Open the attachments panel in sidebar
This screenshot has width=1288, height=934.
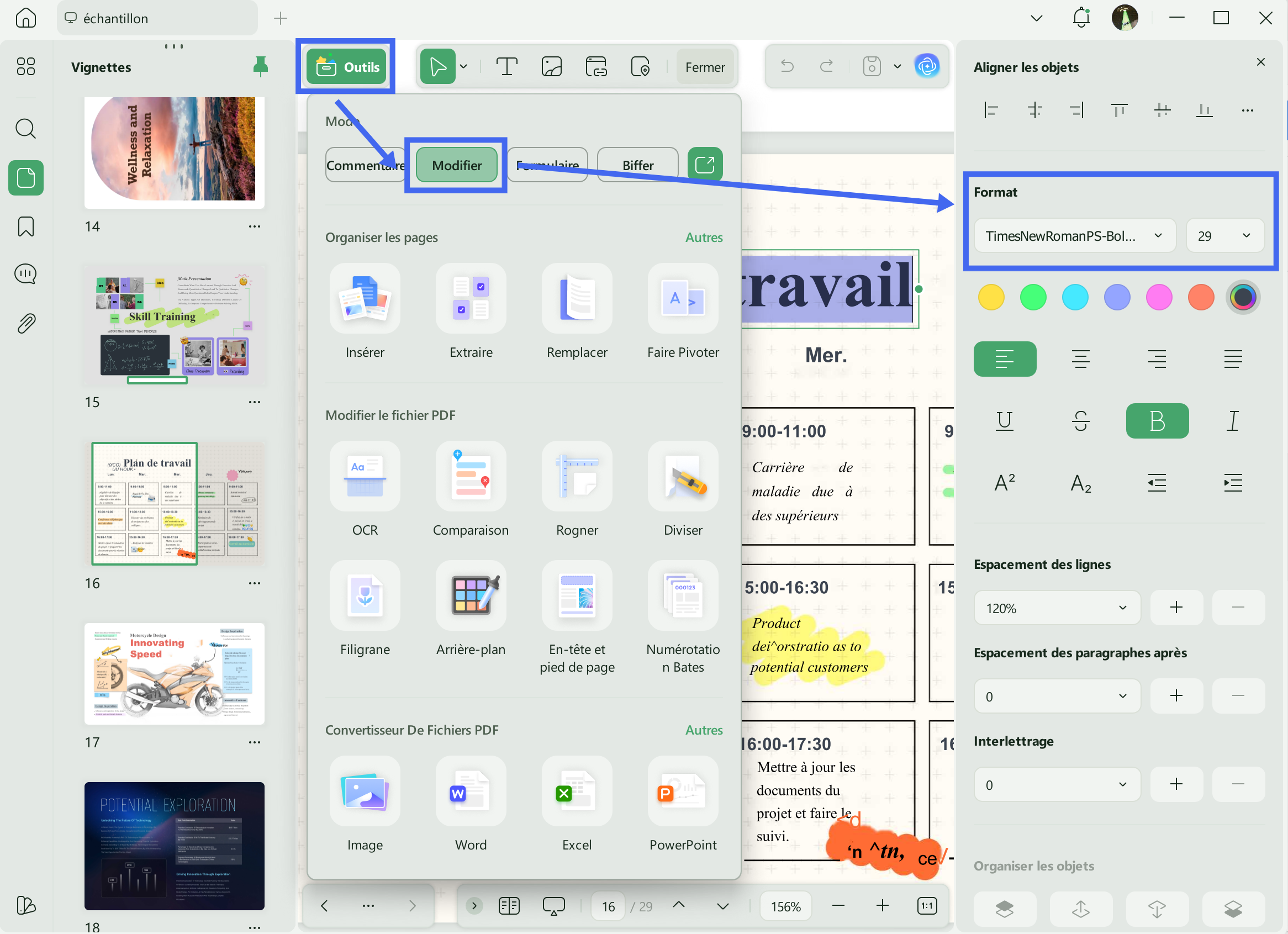pos(25,324)
